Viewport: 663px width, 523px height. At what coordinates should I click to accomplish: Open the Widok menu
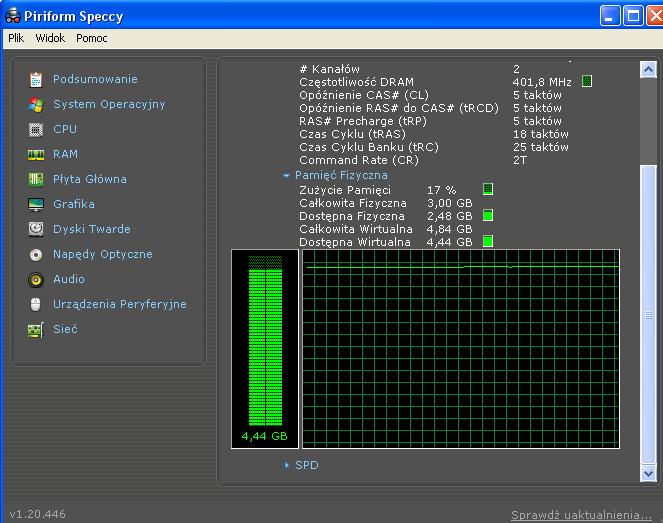coord(50,38)
